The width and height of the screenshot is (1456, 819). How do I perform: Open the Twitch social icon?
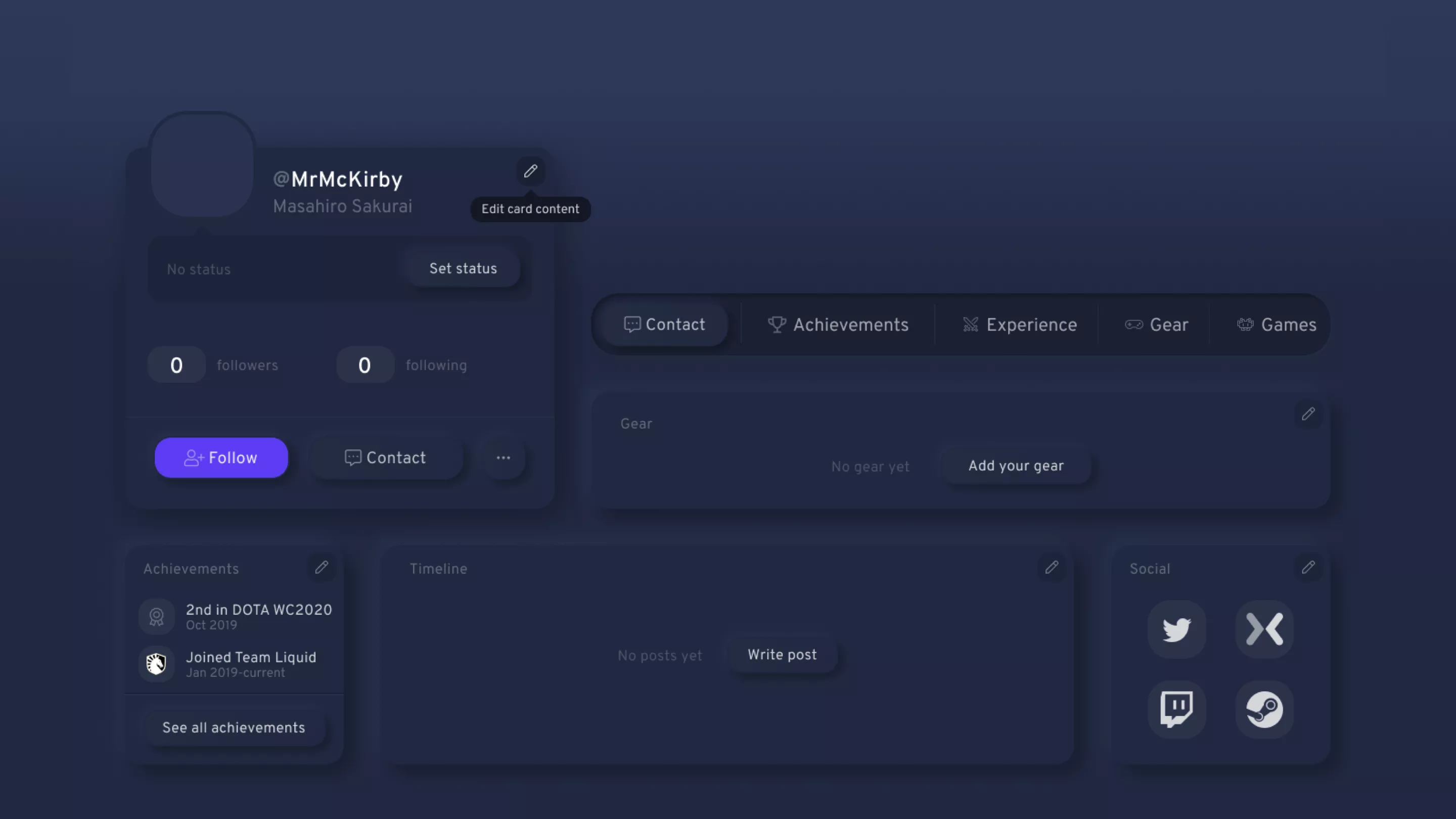pos(1177,710)
